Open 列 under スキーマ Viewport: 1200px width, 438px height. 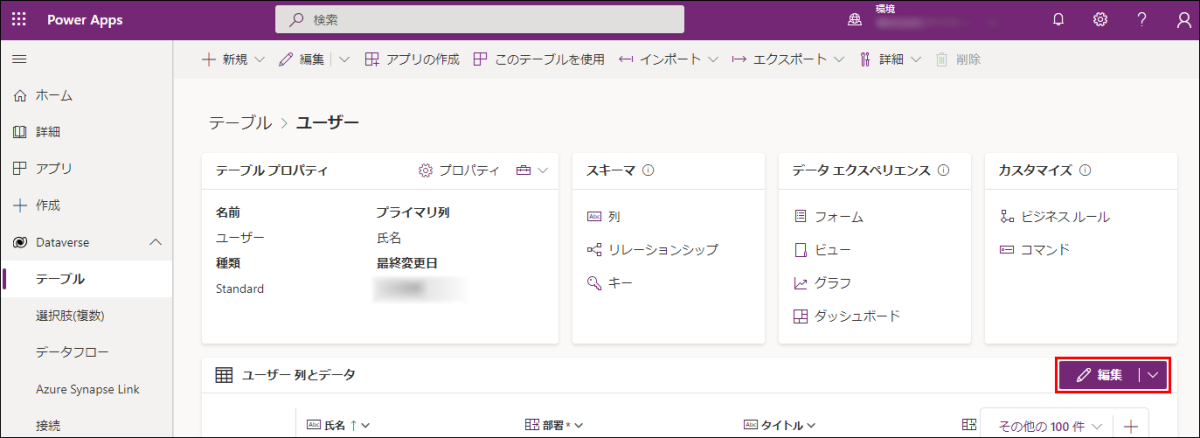coord(604,216)
